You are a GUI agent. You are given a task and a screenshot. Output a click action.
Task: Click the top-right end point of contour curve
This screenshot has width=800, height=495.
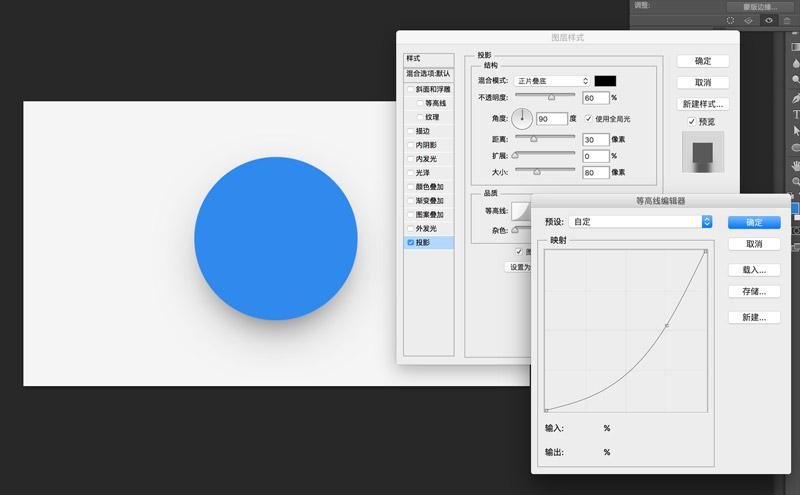706,251
